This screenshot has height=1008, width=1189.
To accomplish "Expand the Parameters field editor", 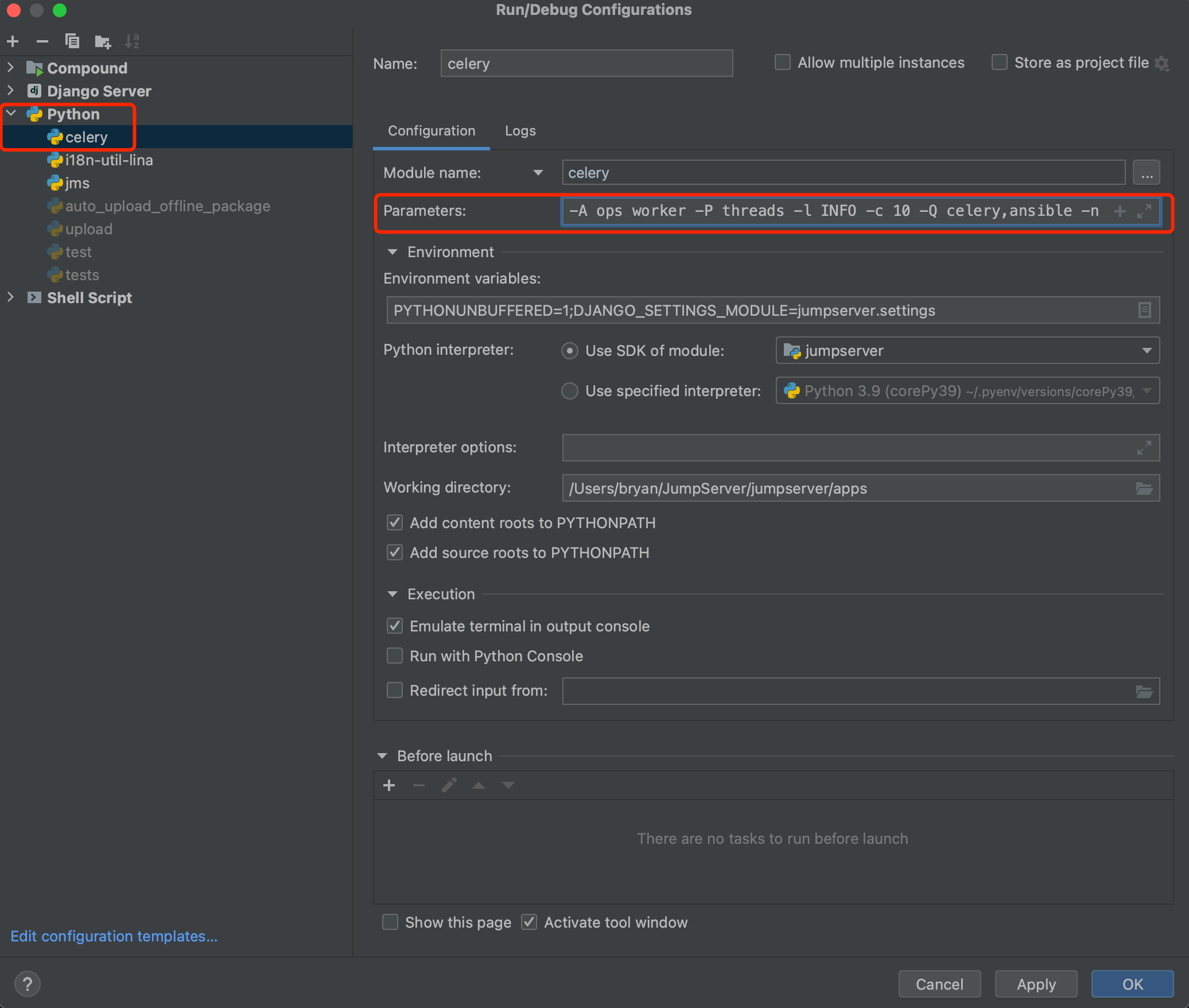I will [x=1144, y=211].
